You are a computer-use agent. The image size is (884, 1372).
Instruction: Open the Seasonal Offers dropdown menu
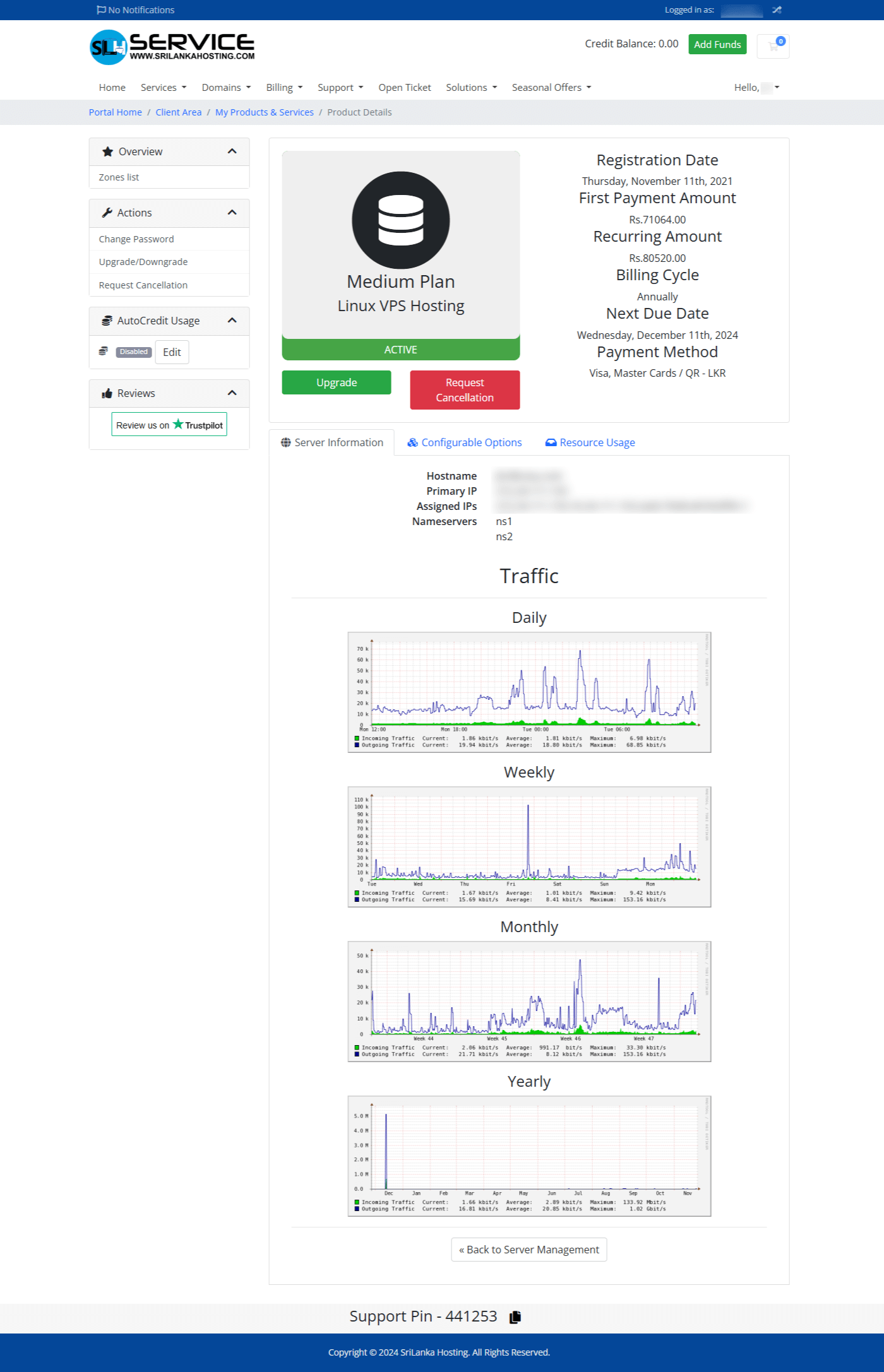pyautogui.click(x=551, y=87)
